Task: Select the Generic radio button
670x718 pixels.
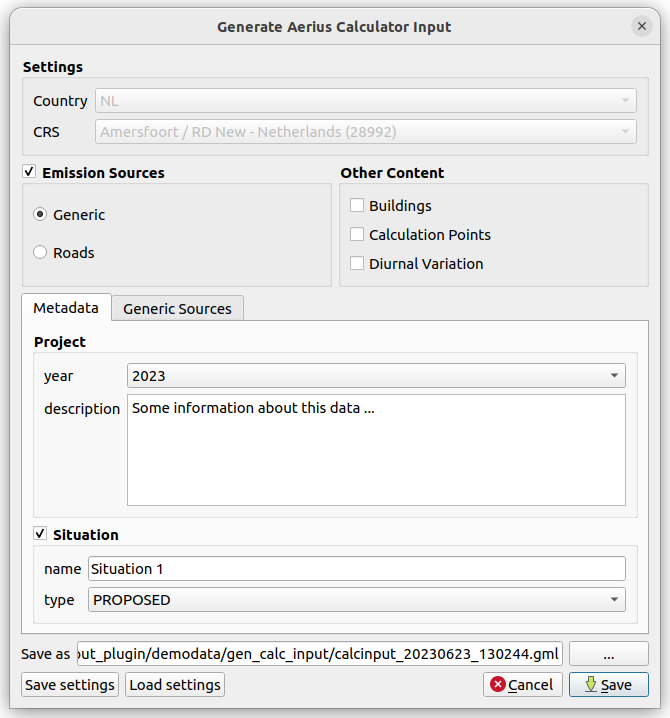Action: coord(40,215)
